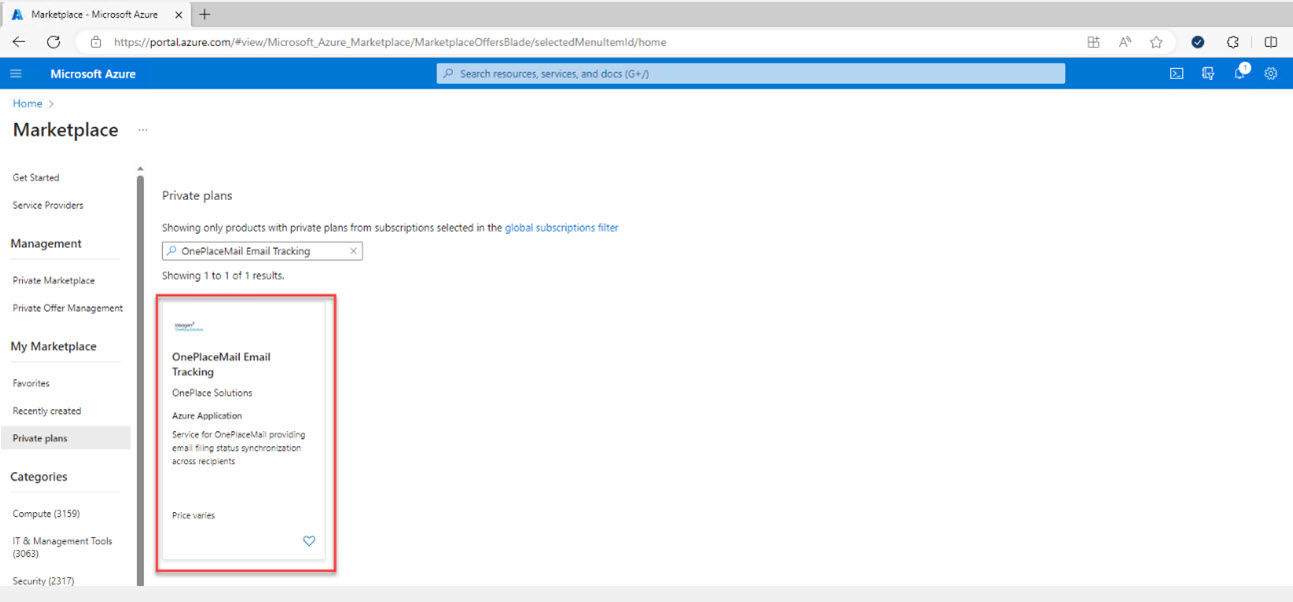Favorite the OnePlaceMail Email Tracking offer
The width and height of the screenshot is (1293, 602).
tap(309, 541)
